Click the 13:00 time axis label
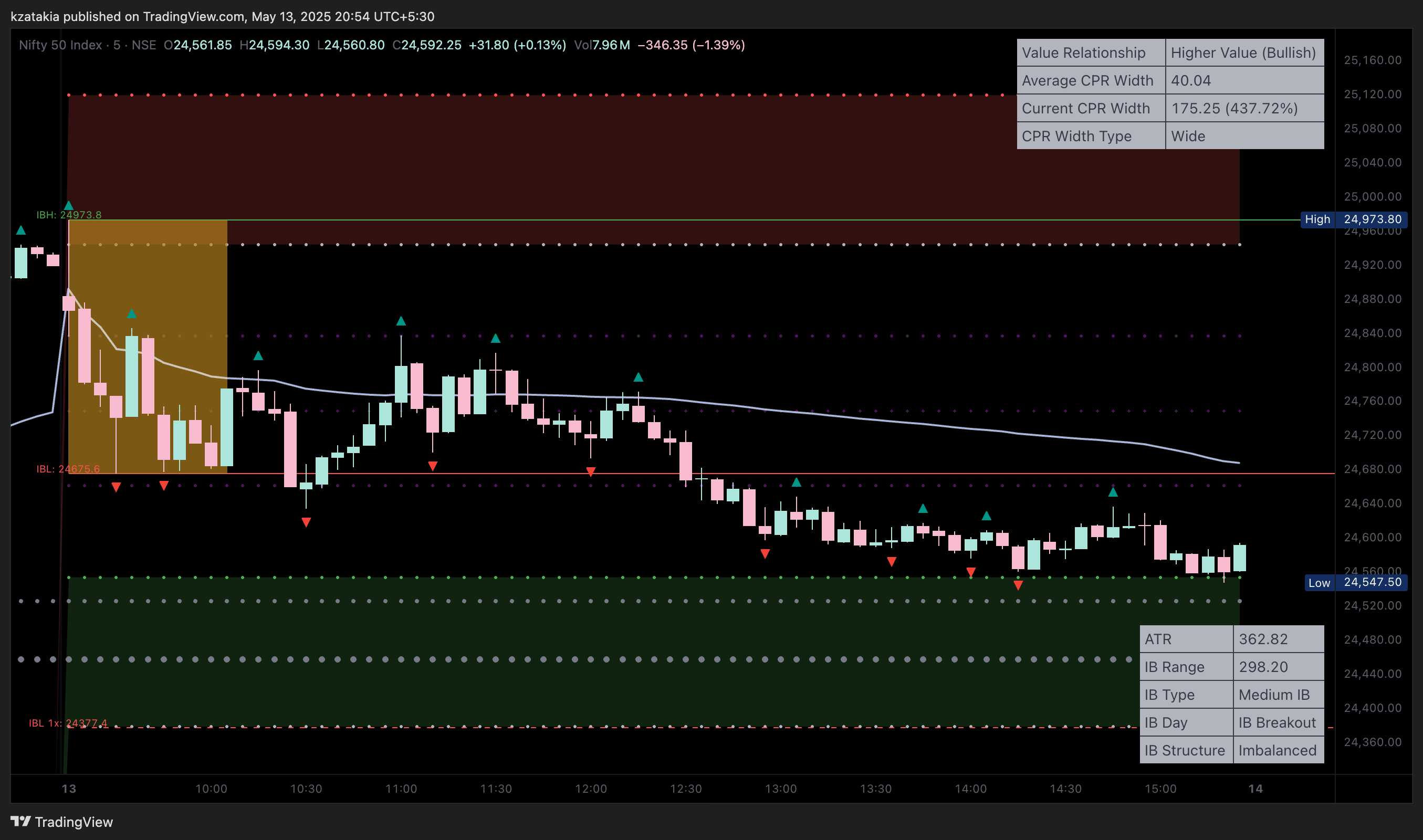The width and height of the screenshot is (1423, 840). [x=781, y=789]
